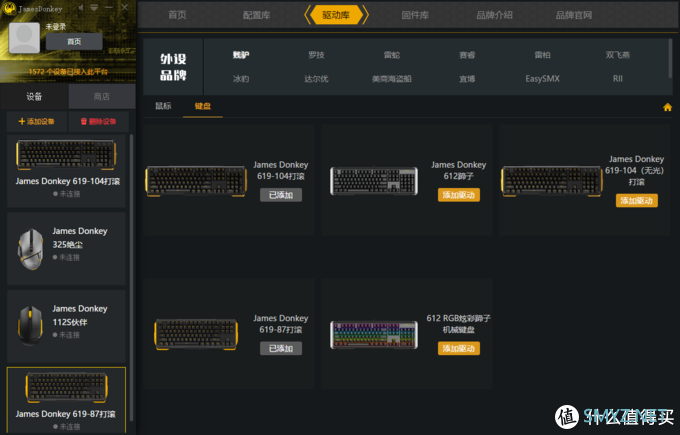Select the RII brand
The height and width of the screenshot is (435, 680).
pos(618,79)
